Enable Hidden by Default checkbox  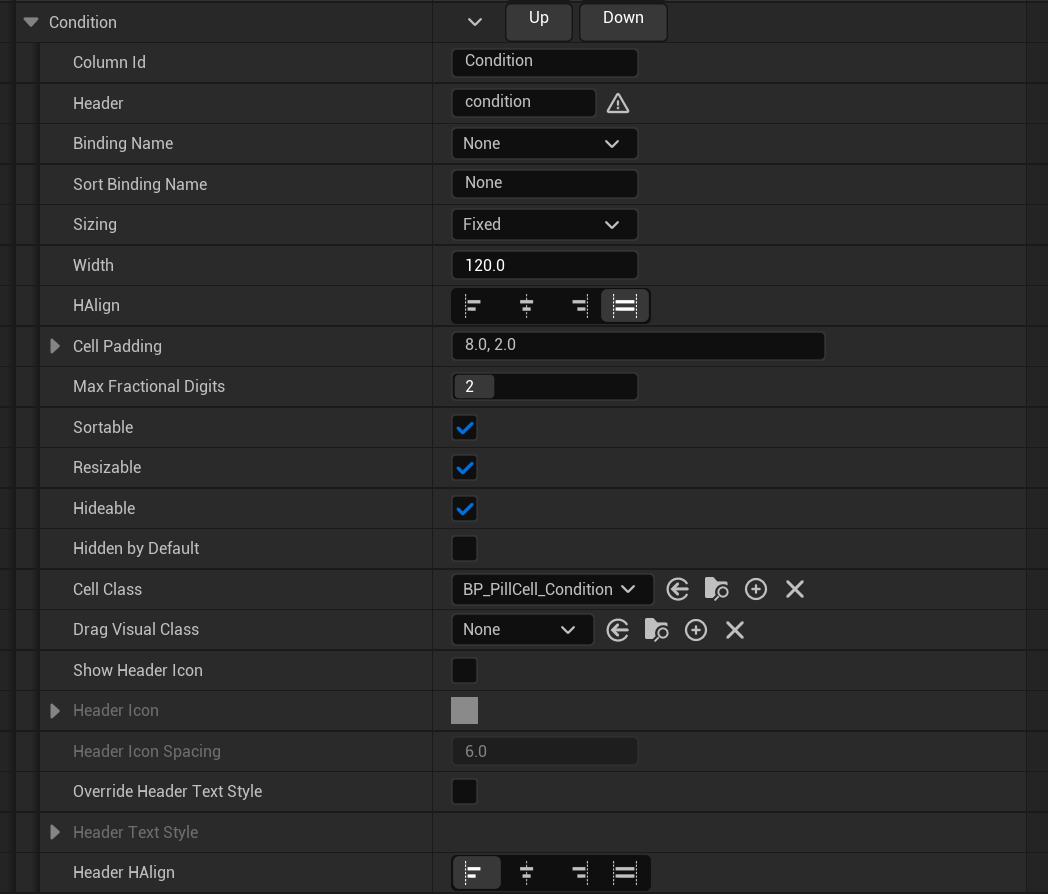tap(465, 549)
